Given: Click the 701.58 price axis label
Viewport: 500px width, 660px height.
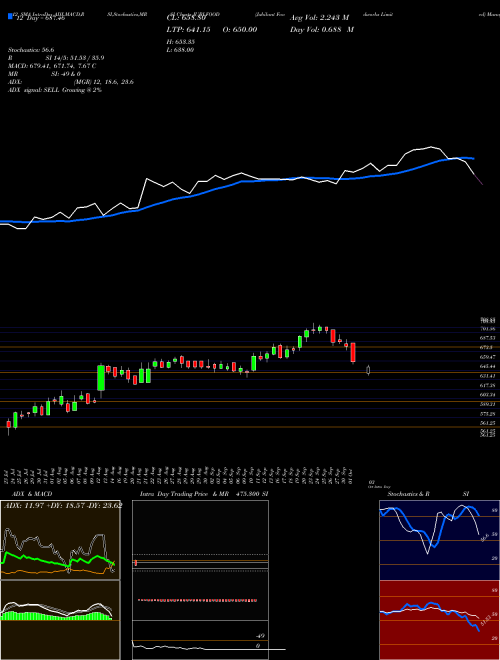Looking at the screenshot, I should point(487,328).
